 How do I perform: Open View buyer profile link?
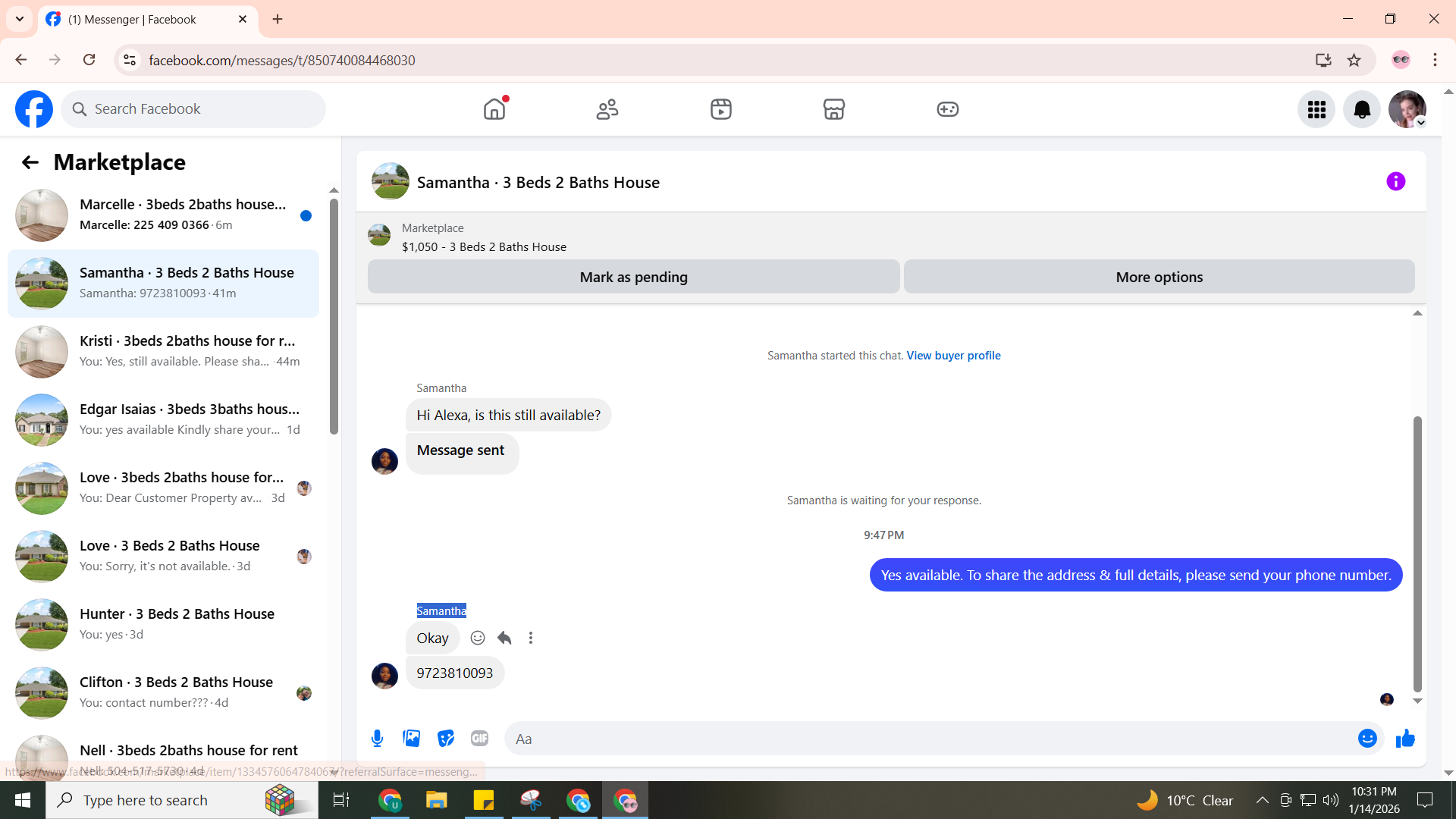tap(953, 356)
